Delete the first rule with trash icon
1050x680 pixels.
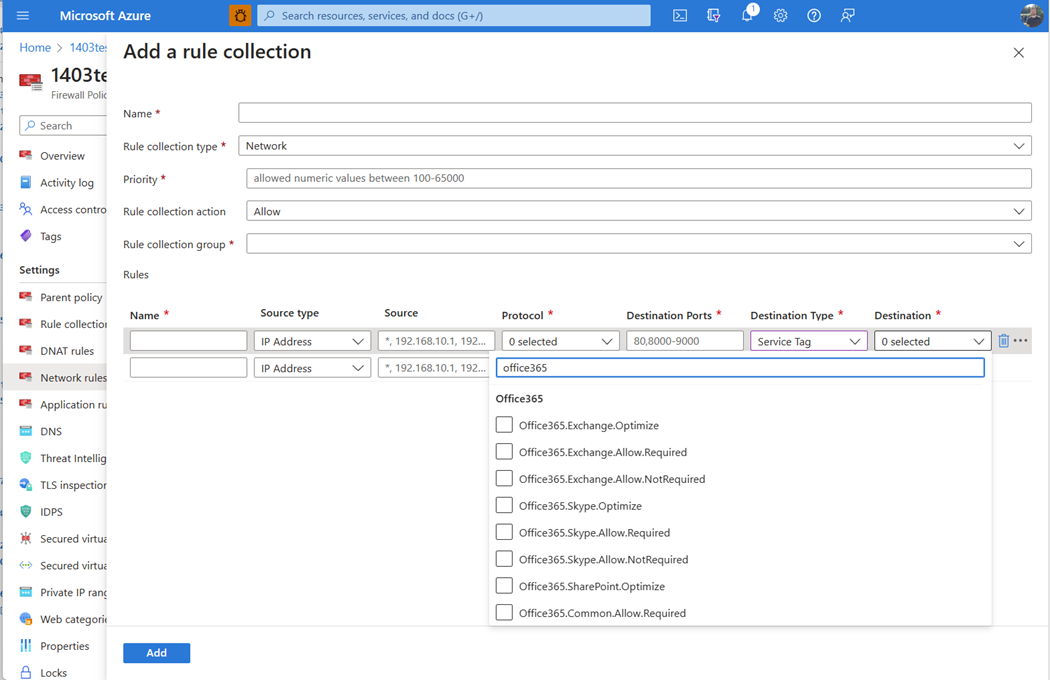(1003, 341)
